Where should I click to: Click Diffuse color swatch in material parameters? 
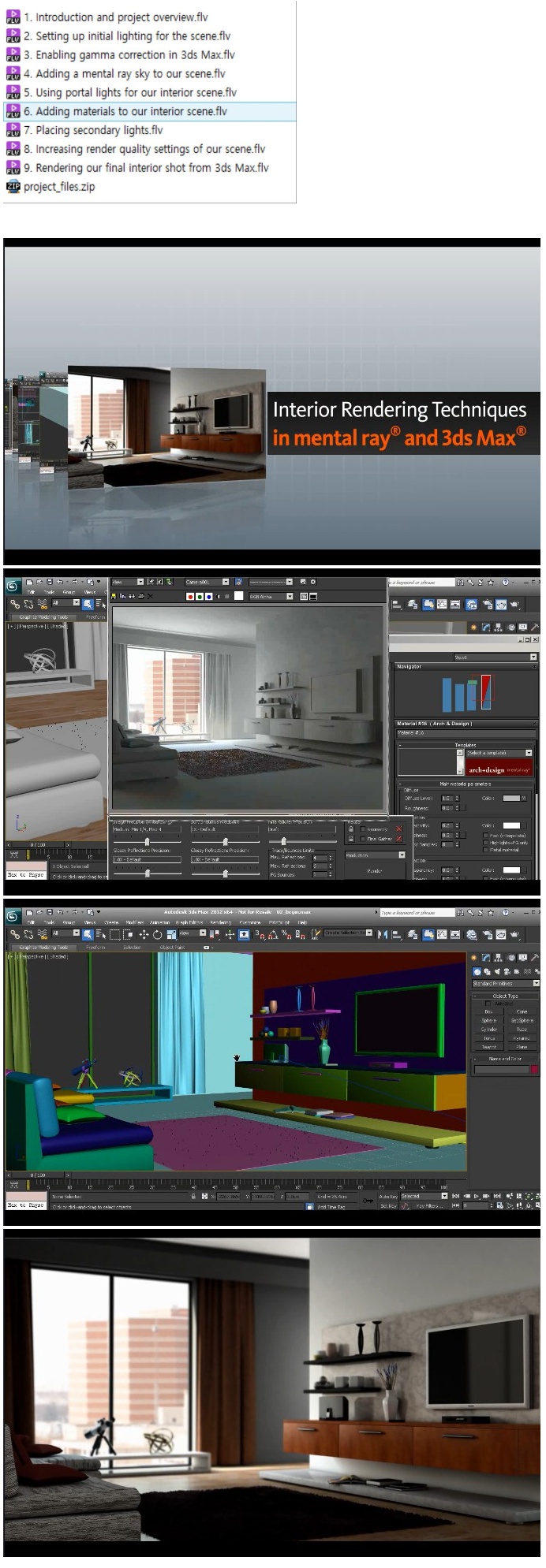511,799
